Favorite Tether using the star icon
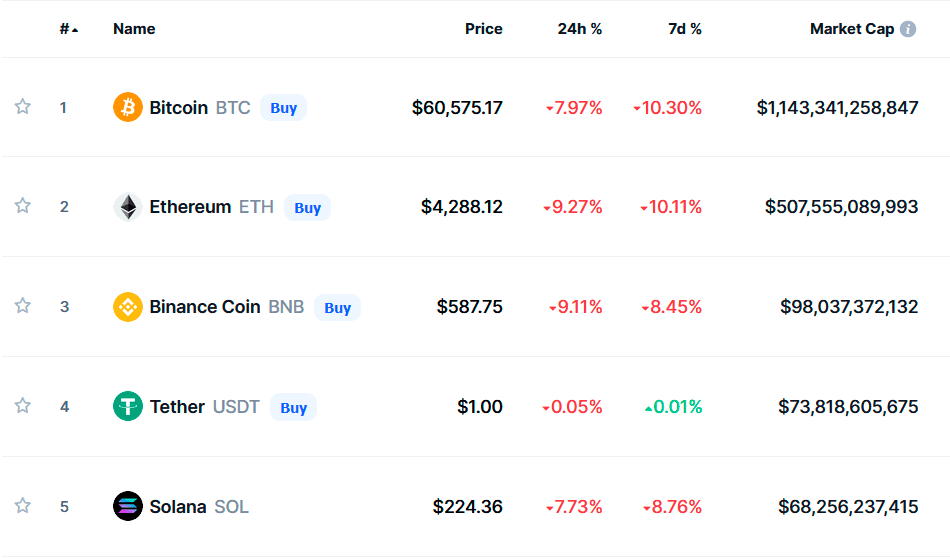Viewport: 950px width, 559px height. tap(23, 406)
